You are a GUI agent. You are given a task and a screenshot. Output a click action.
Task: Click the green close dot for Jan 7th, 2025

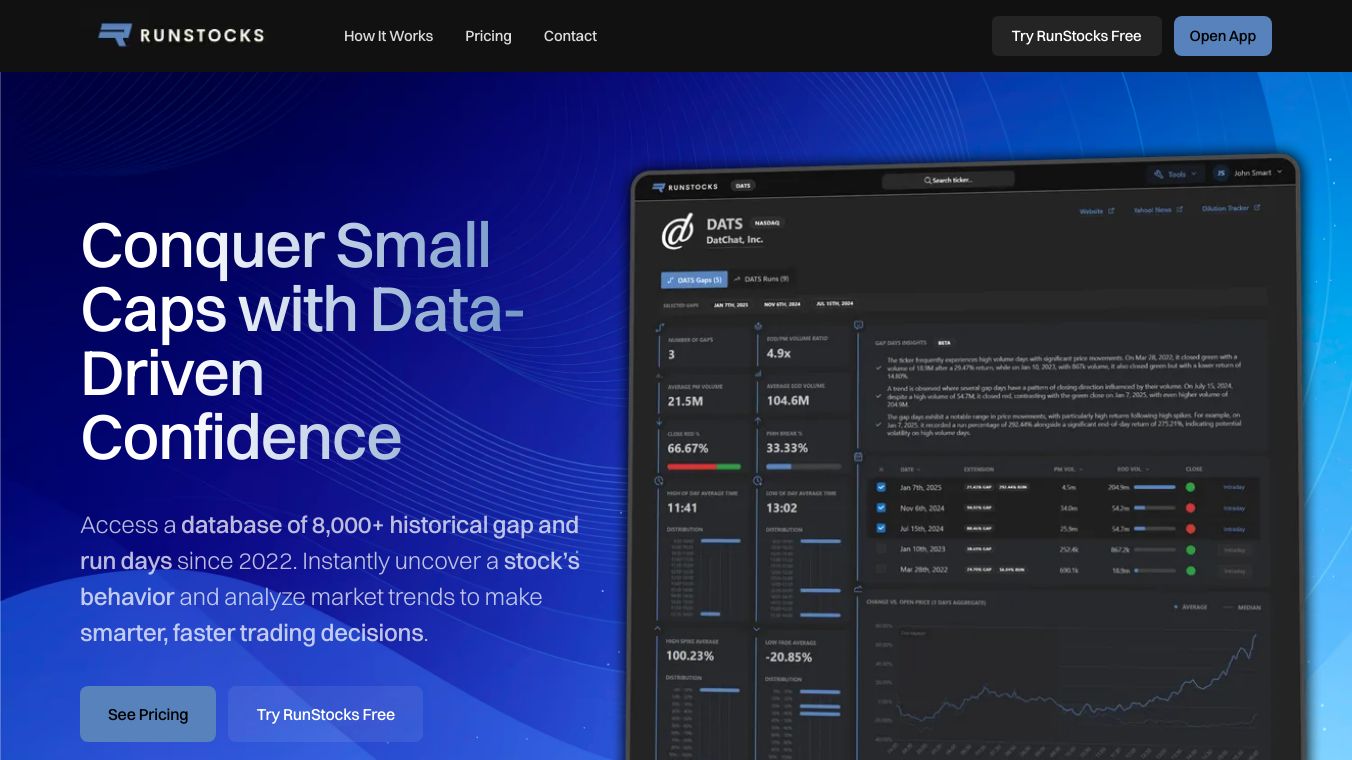tap(1190, 487)
